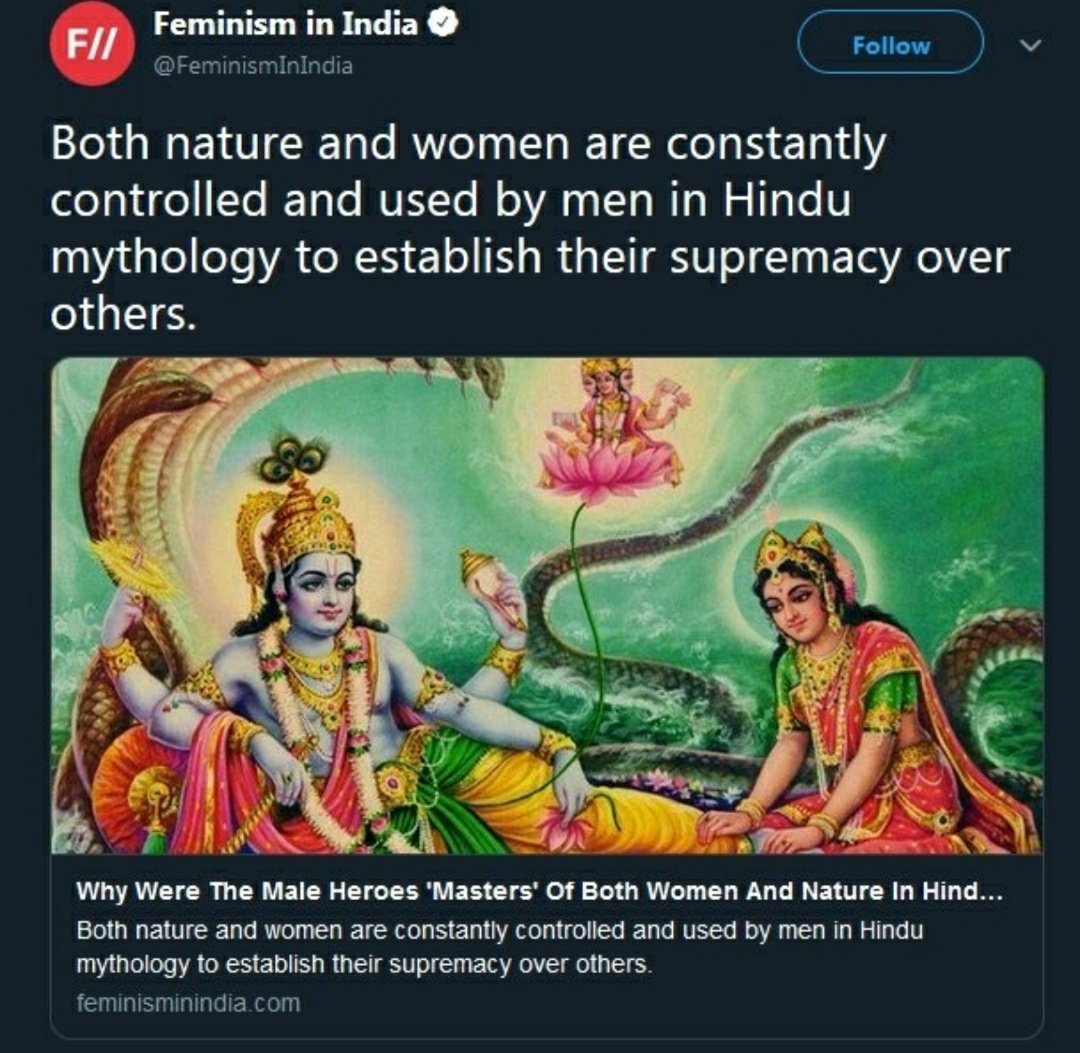Click the word 'others.' ending the tweet
Viewport: 1080px width, 1053px height.
[123, 314]
